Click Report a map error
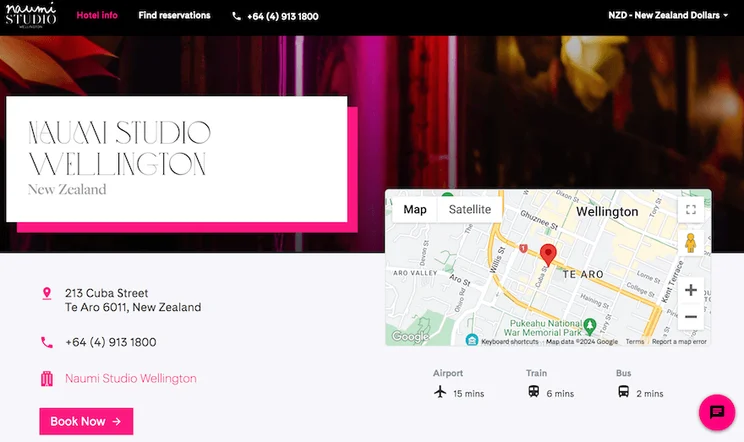Viewport: 744px width, 442px height. click(679, 341)
